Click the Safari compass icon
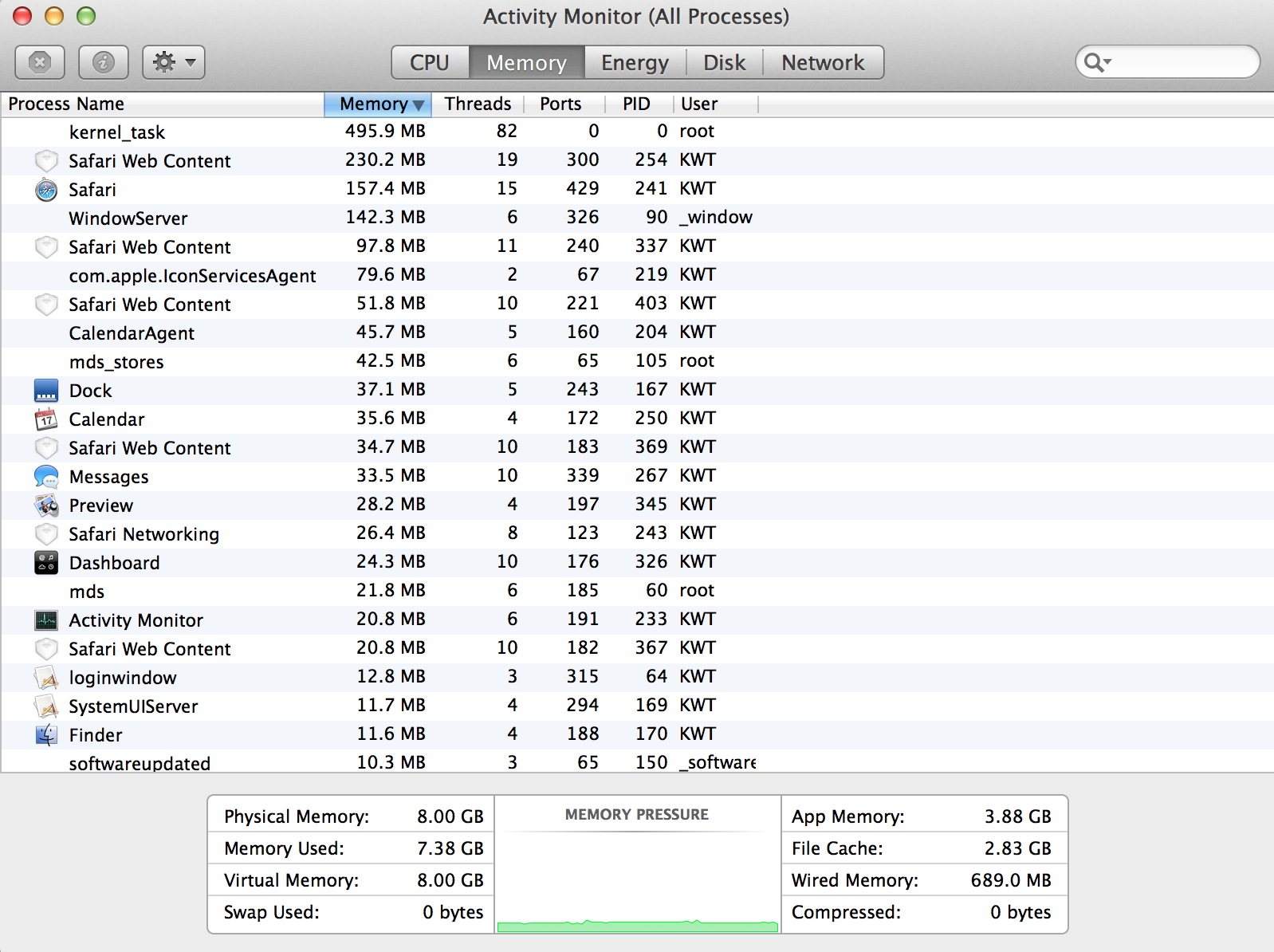Image resolution: width=1274 pixels, height=952 pixels. pos(46,190)
